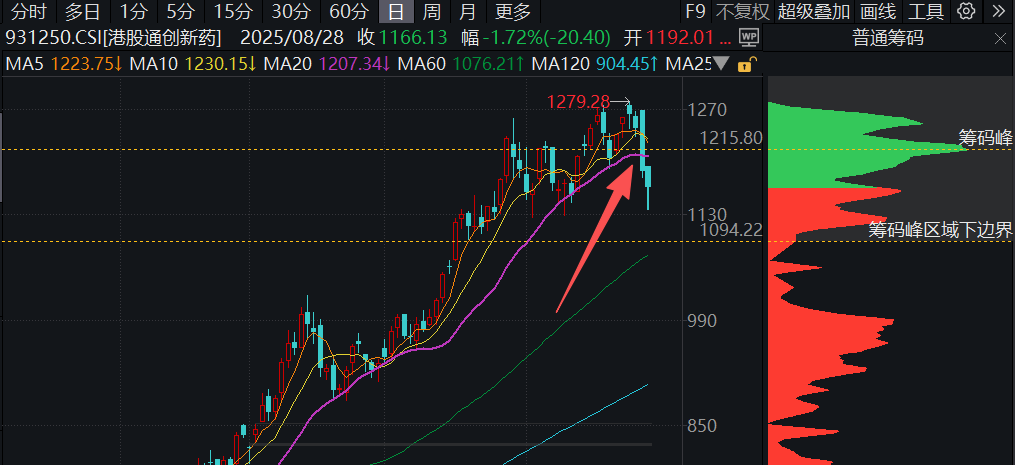This screenshot has width=1015, height=465.
Task: Click the 931250.CSI[港股通创新药] title
Action: tap(113, 38)
